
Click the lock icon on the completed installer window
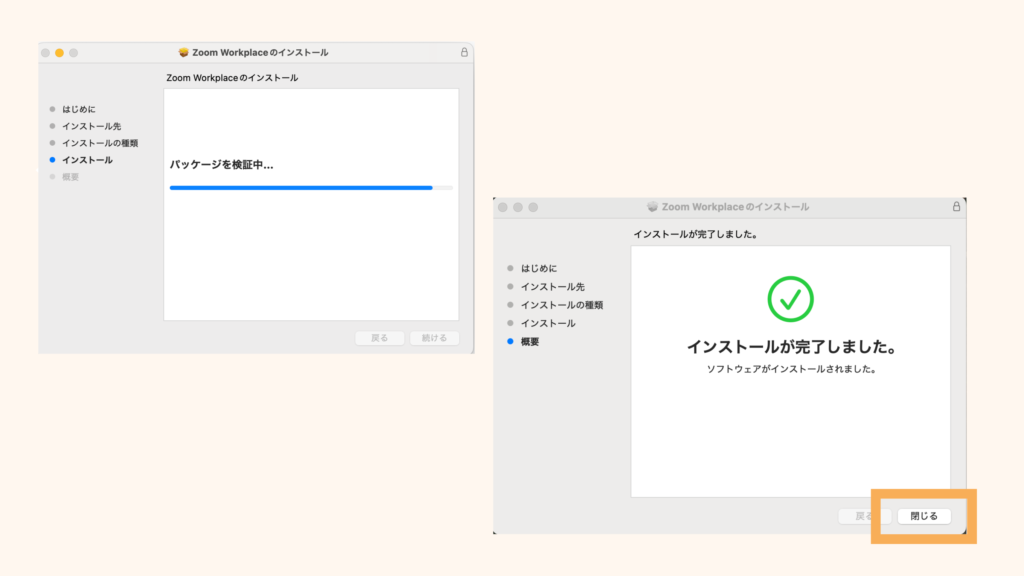tap(957, 206)
